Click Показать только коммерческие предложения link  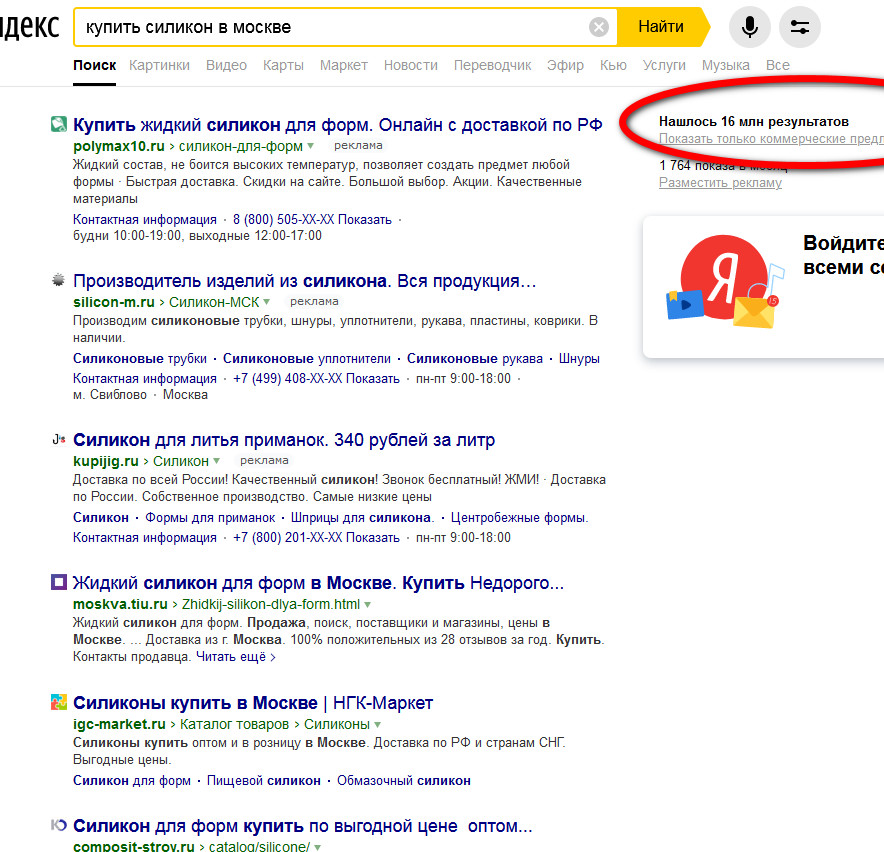pyautogui.click(x=771, y=139)
